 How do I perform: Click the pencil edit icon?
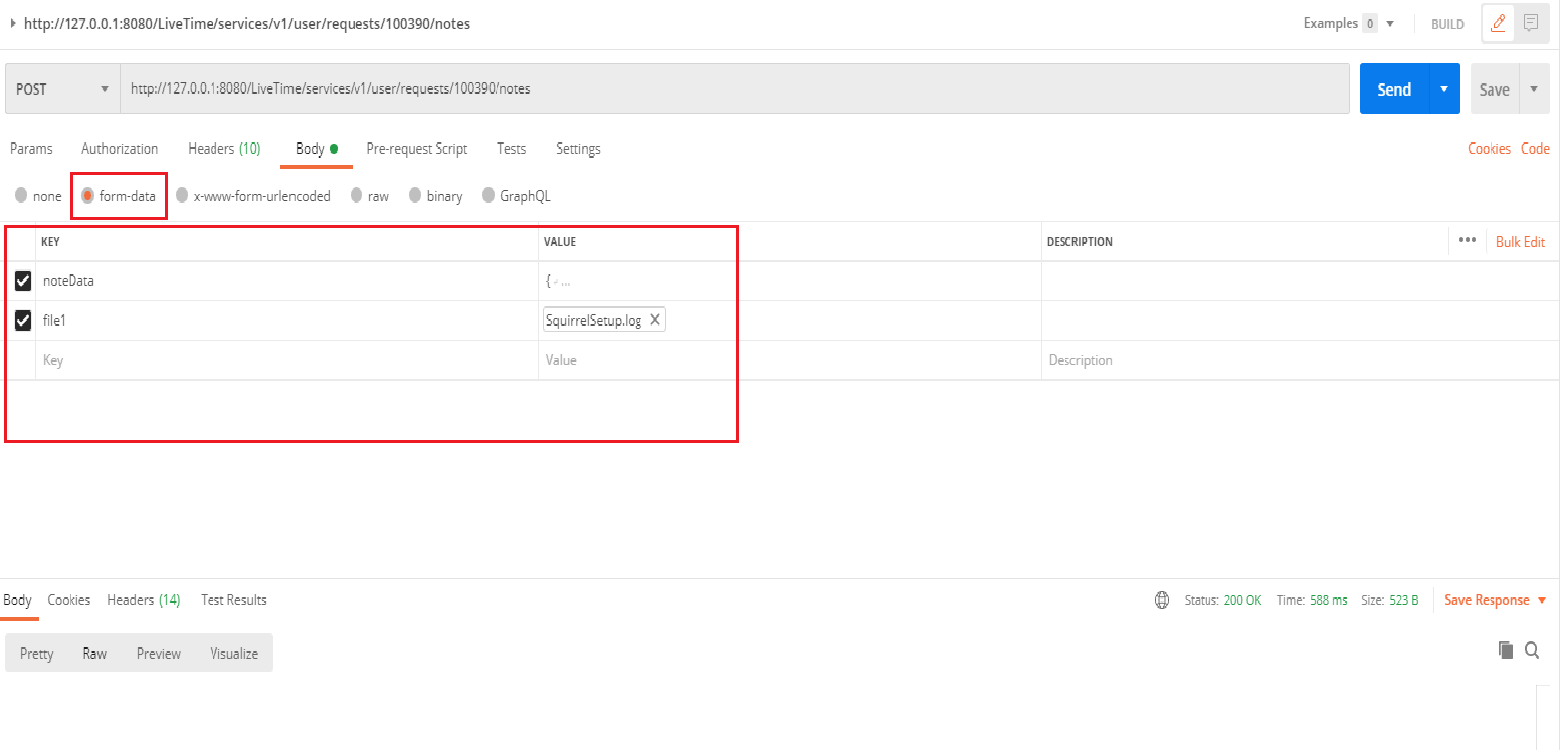pyautogui.click(x=1498, y=23)
